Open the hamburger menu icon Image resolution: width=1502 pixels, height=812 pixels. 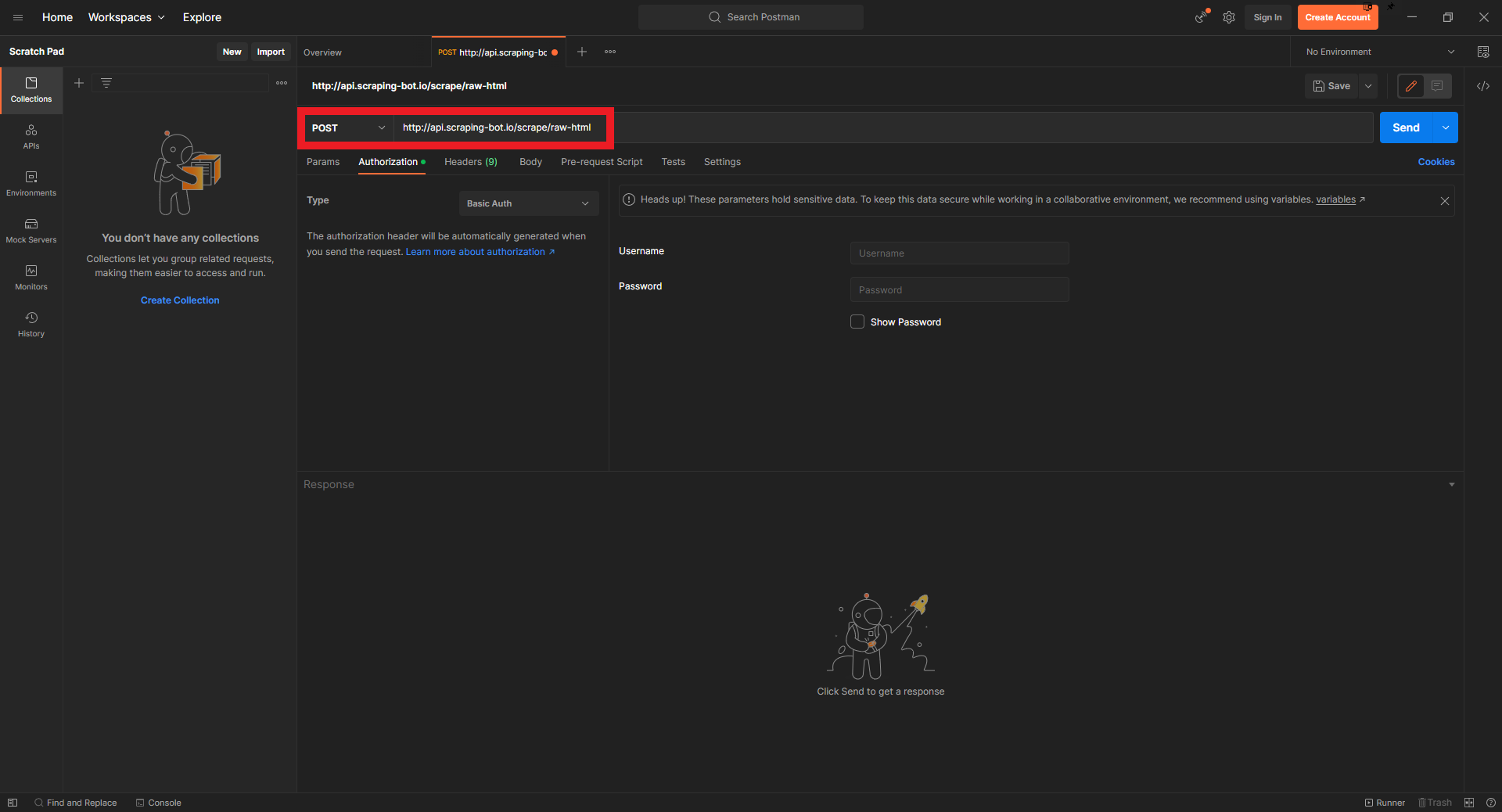point(18,17)
